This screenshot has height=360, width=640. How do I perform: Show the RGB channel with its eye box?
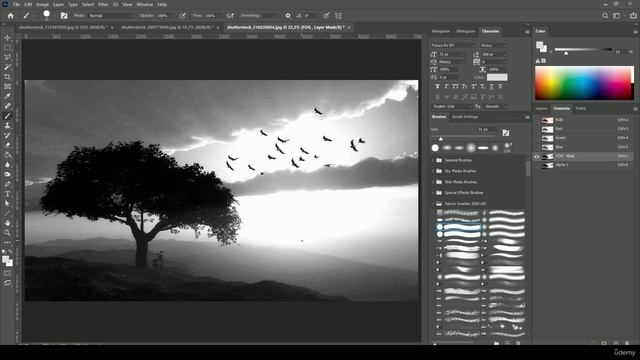(x=537, y=120)
